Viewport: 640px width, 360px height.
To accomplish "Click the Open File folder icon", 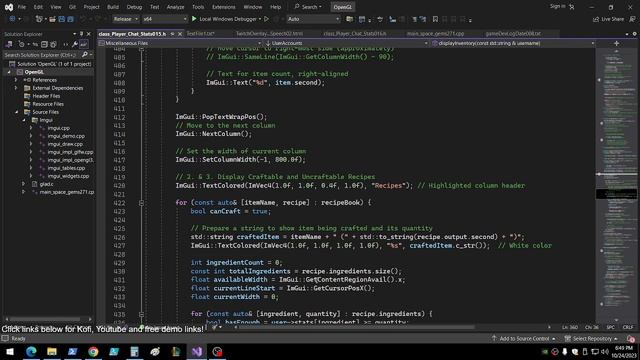I will pyautogui.click(x=53, y=19).
